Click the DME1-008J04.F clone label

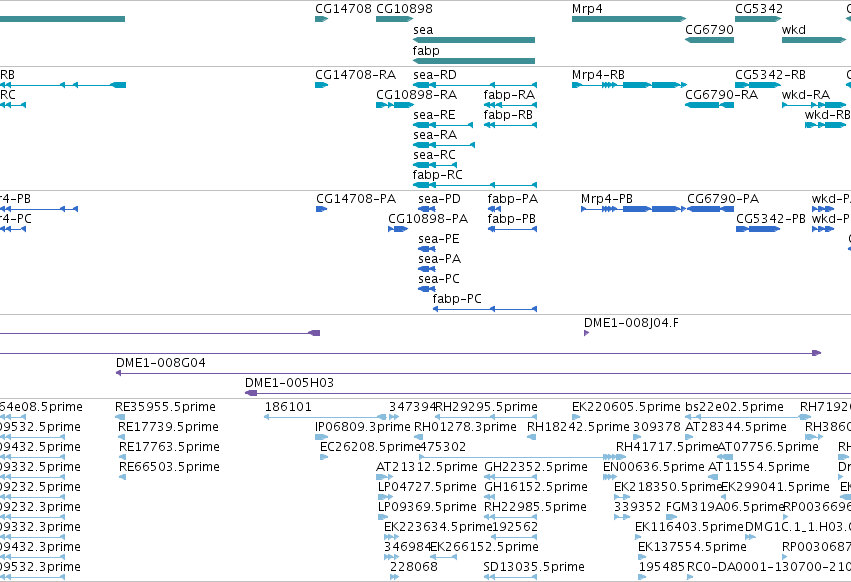pos(631,323)
